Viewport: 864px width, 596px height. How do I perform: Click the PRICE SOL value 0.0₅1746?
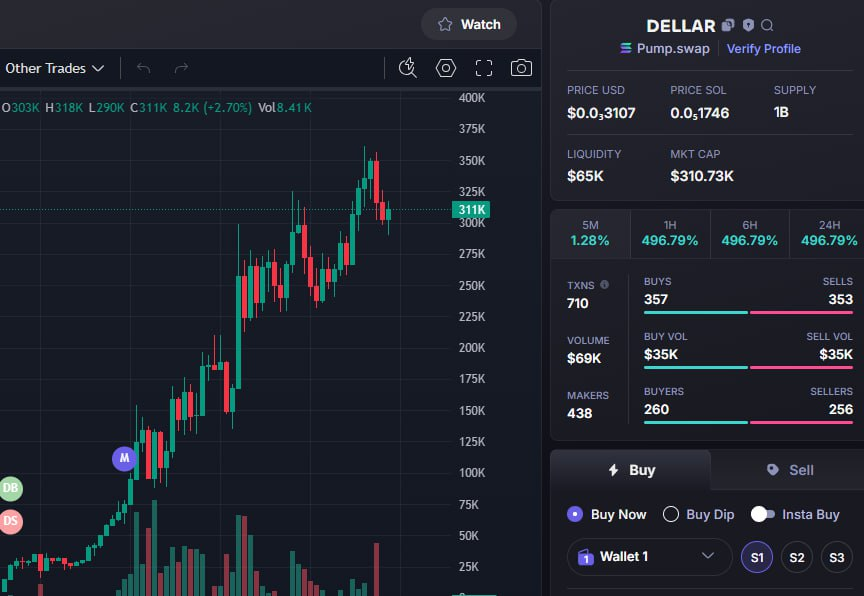699,113
